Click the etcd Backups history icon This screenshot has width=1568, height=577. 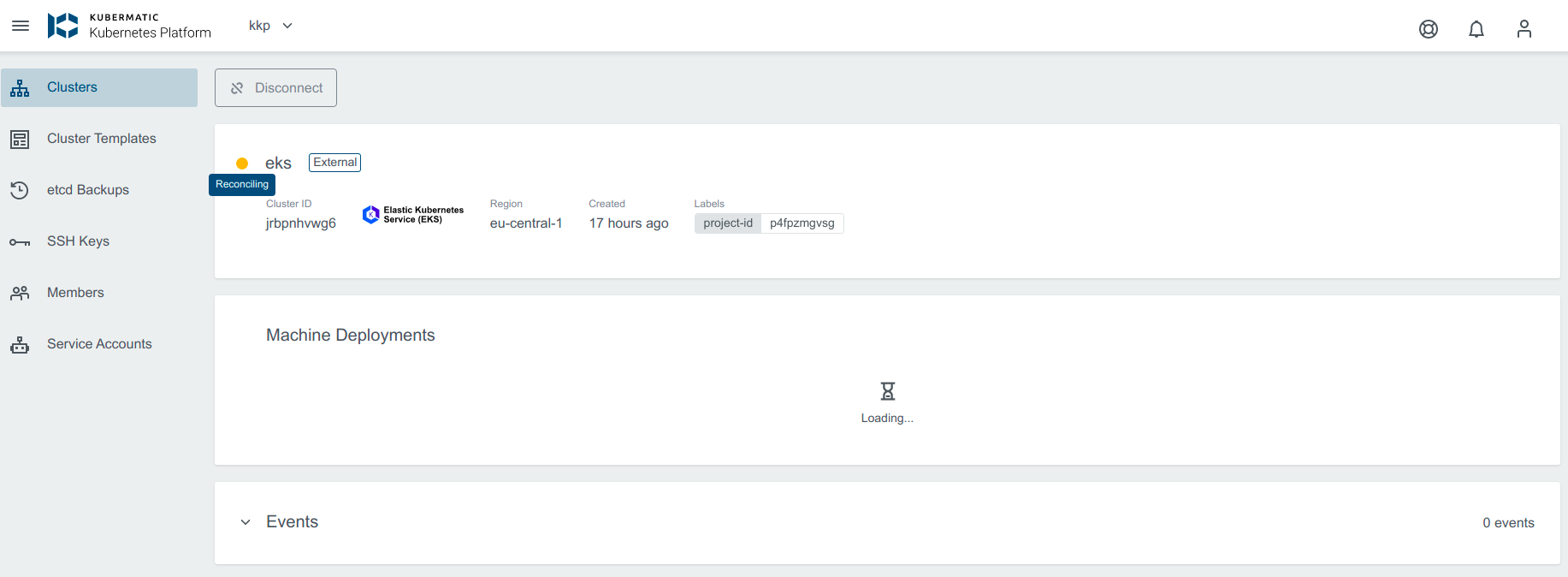pyautogui.click(x=20, y=190)
